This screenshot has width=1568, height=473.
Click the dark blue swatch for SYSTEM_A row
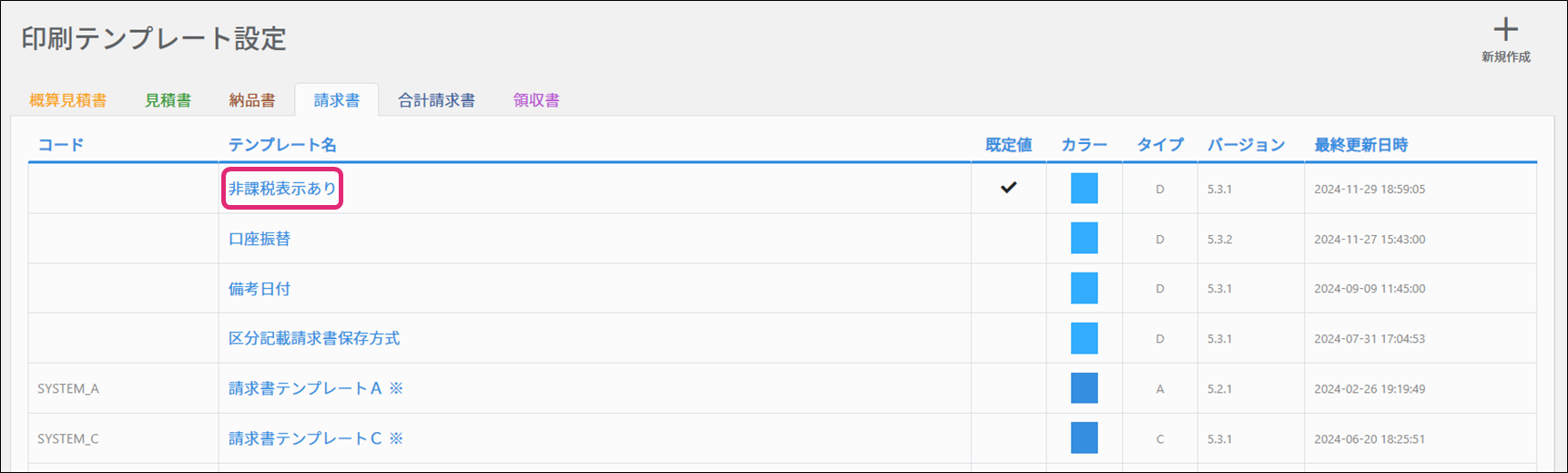pyautogui.click(x=1084, y=387)
